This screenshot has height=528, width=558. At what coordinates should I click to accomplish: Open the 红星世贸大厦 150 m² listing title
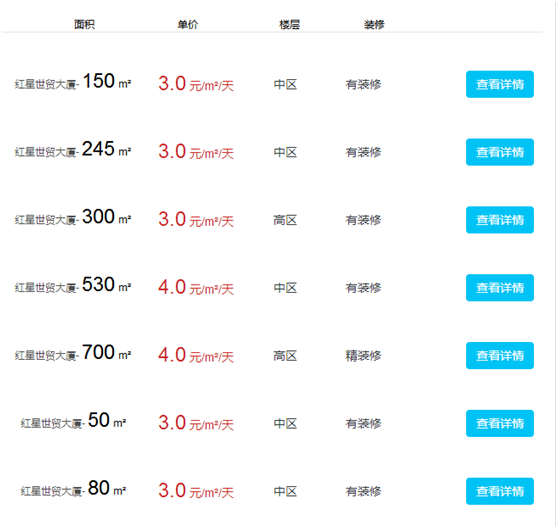(73, 81)
